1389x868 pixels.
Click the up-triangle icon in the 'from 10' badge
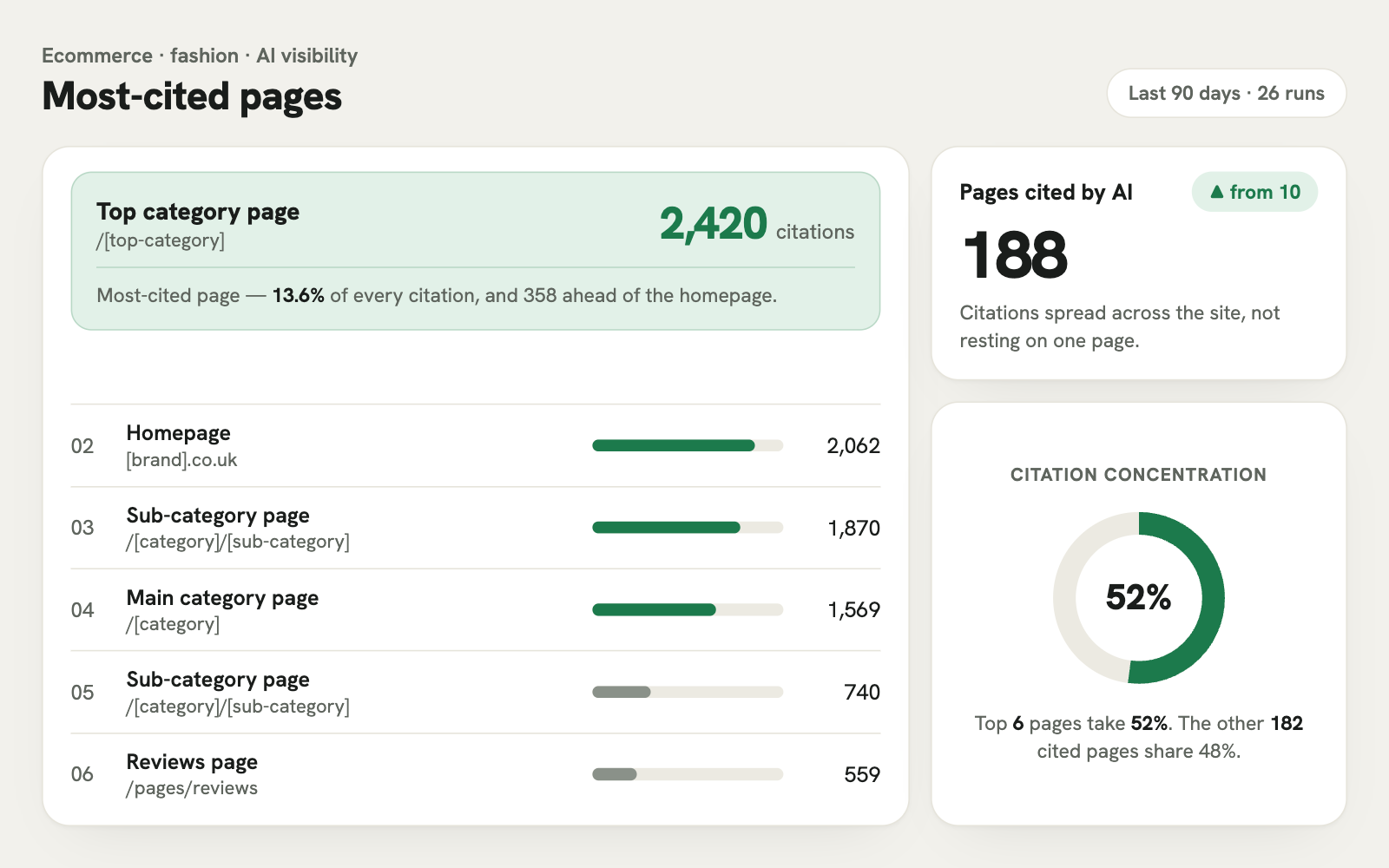click(1216, 192)
